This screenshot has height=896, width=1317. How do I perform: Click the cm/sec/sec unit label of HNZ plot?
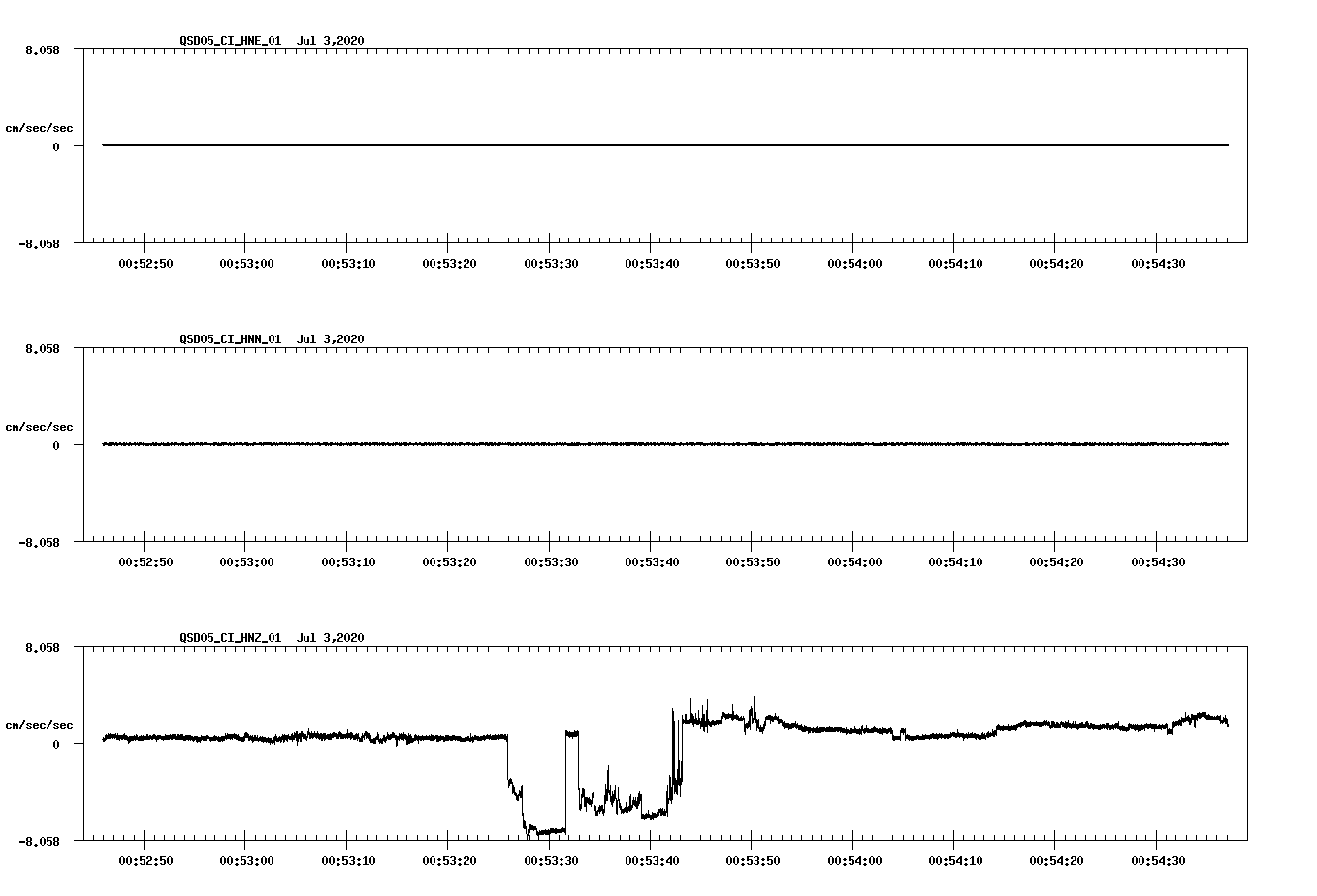coord(39,725)
